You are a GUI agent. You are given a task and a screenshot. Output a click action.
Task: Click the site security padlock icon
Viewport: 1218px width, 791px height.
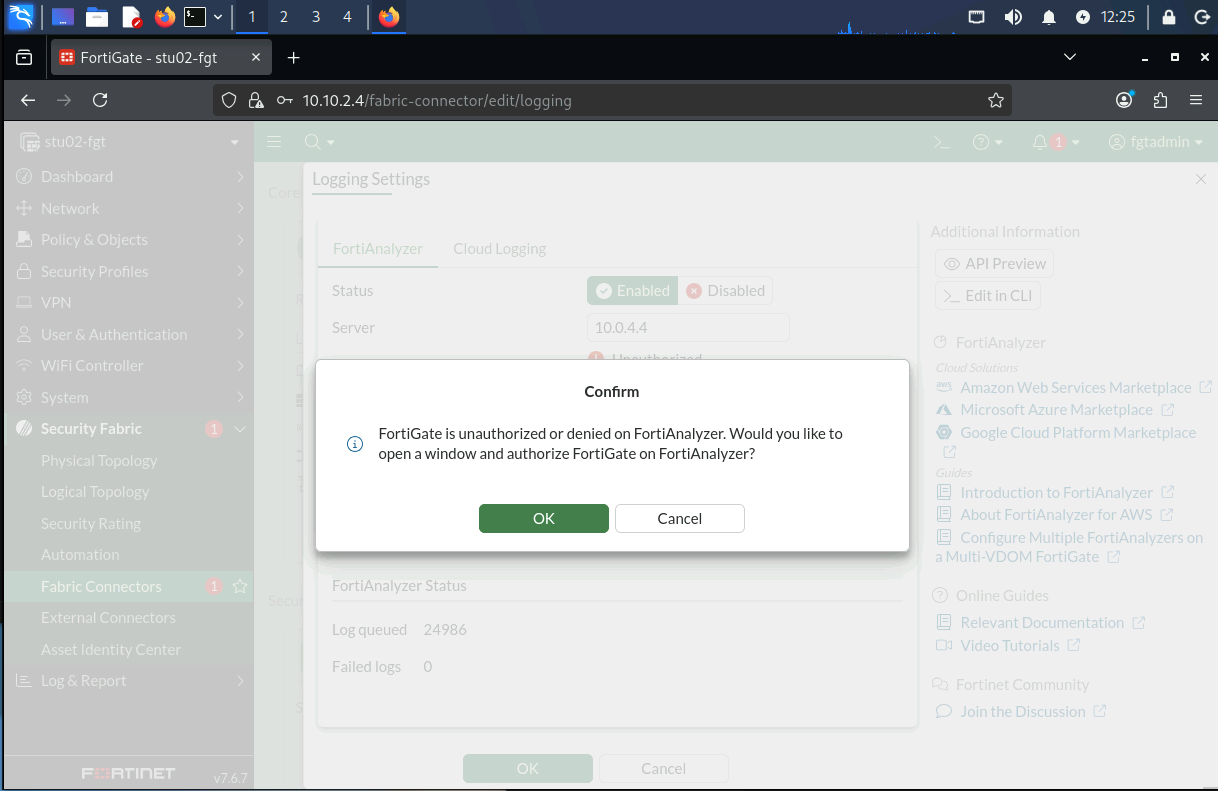[256, 100]
